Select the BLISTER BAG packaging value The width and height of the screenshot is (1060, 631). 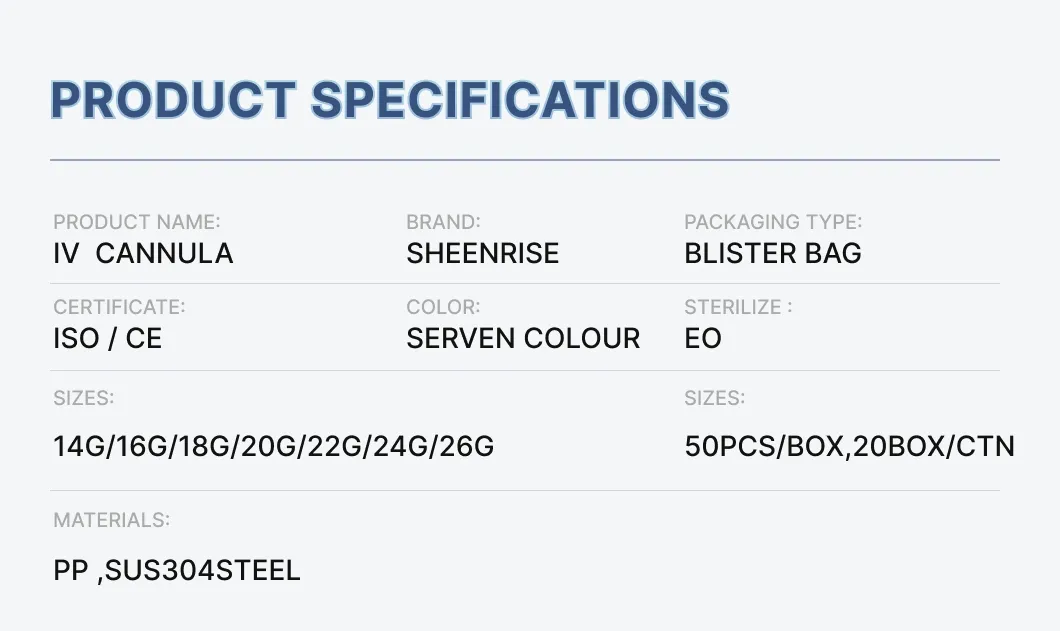(773, 254)
